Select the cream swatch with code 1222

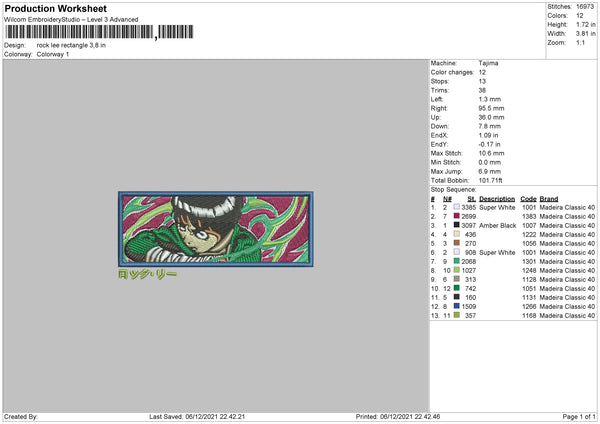457,234
